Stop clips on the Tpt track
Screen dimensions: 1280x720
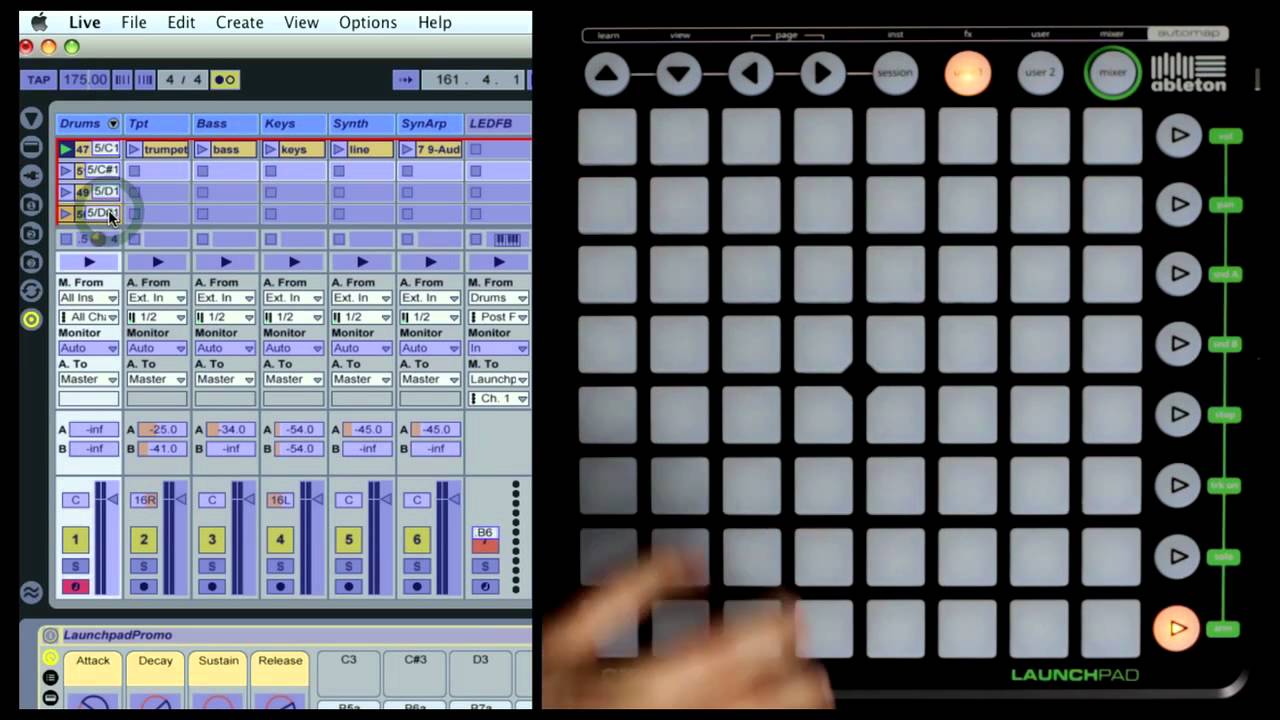click(134, 239)
